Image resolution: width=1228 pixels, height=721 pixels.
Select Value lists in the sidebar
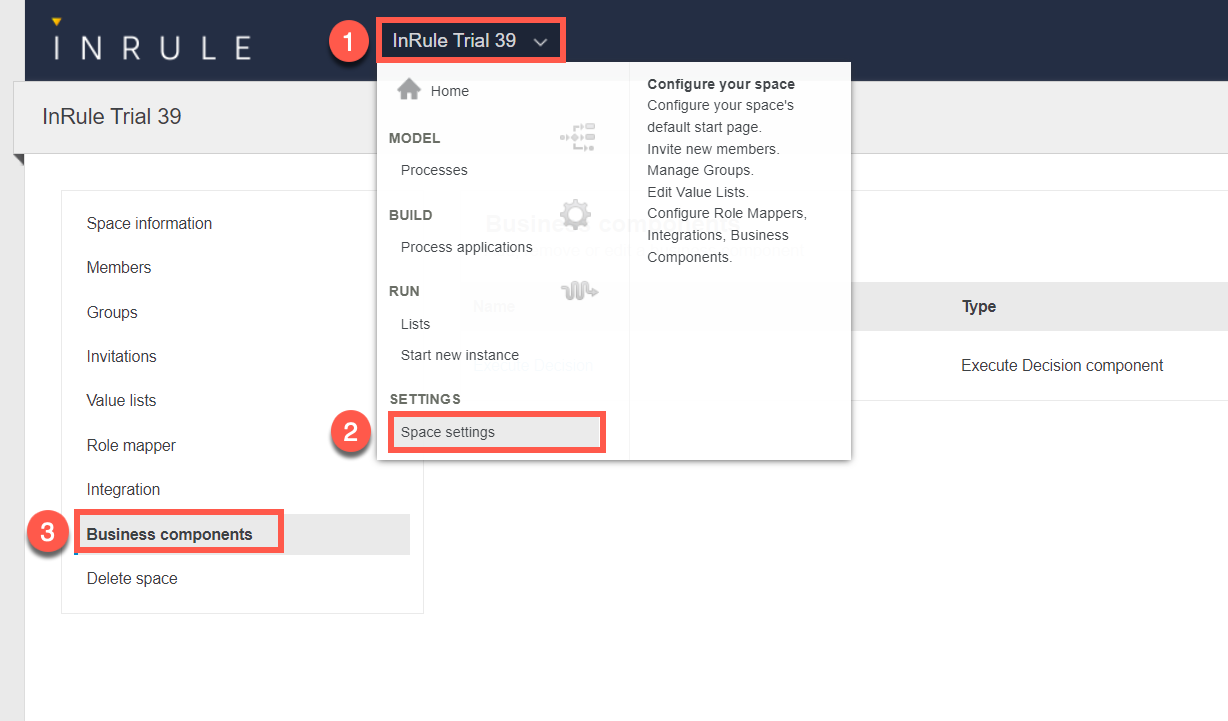click(121, 400)
